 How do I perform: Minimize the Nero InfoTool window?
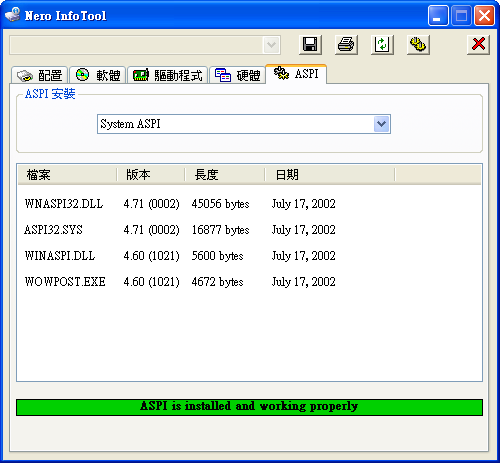438,15
